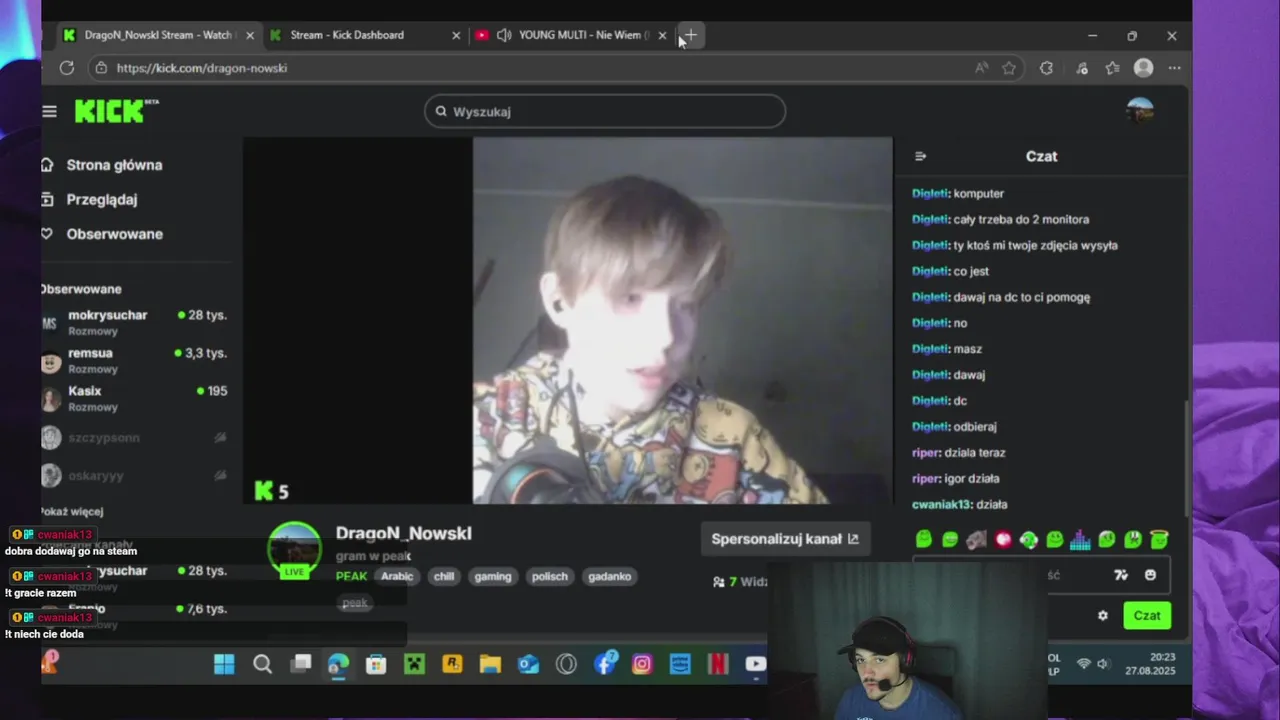Open browser settings three-dots menu

[x=1174, y=68]
